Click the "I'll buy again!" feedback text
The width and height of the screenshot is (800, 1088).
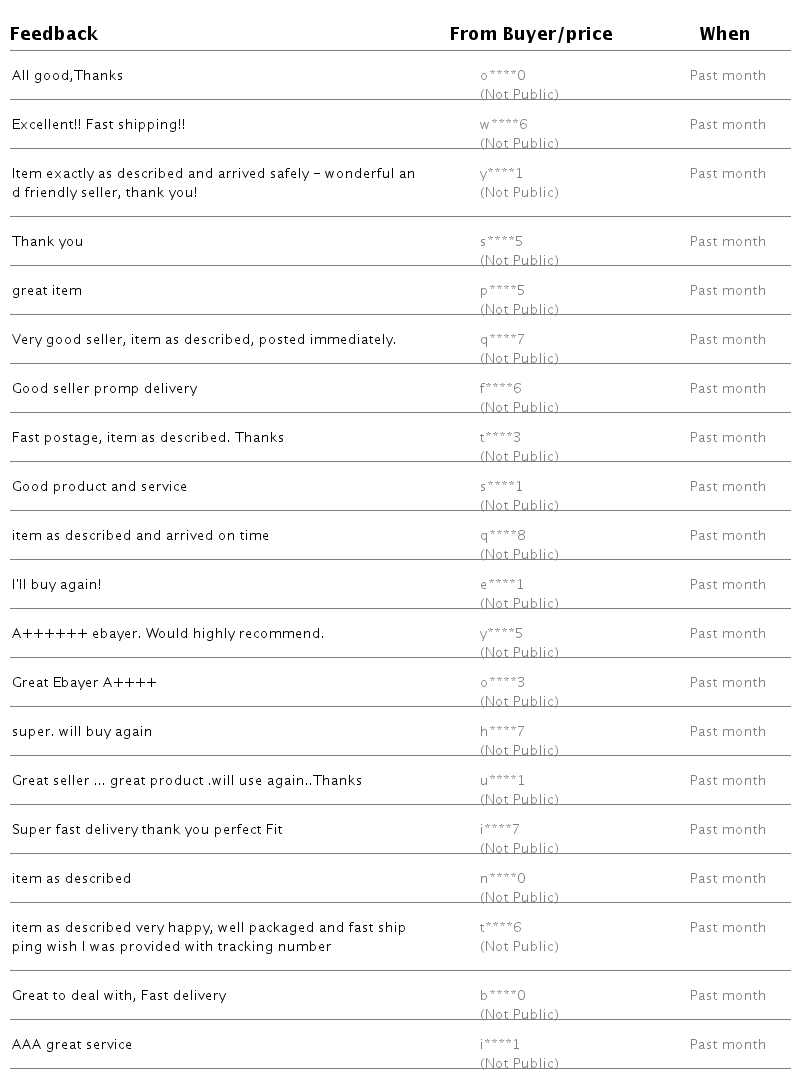[56, 585]
